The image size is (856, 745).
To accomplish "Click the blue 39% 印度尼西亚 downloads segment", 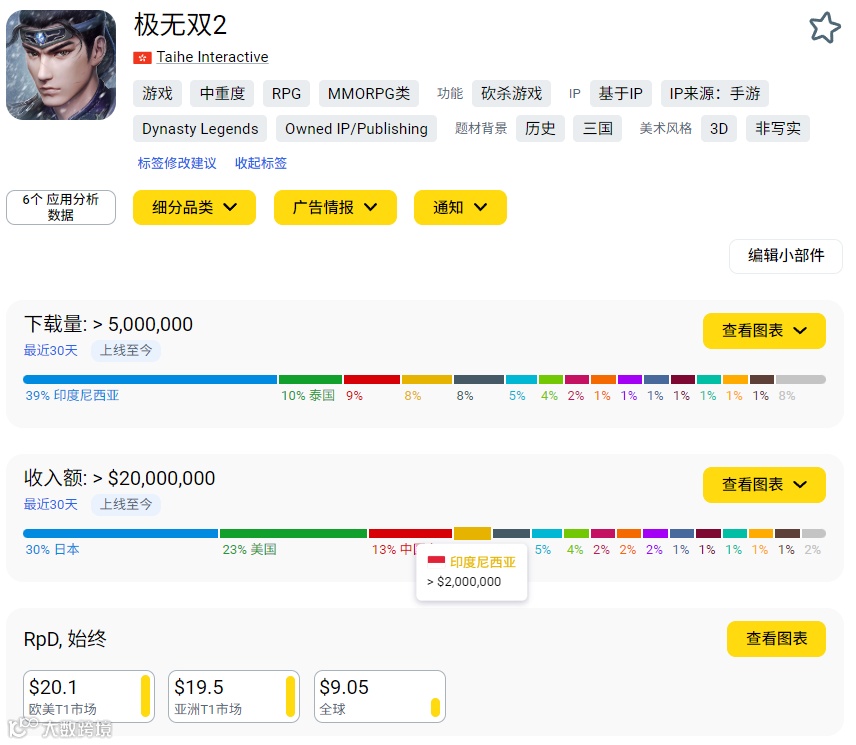I will tap(150, 379).
